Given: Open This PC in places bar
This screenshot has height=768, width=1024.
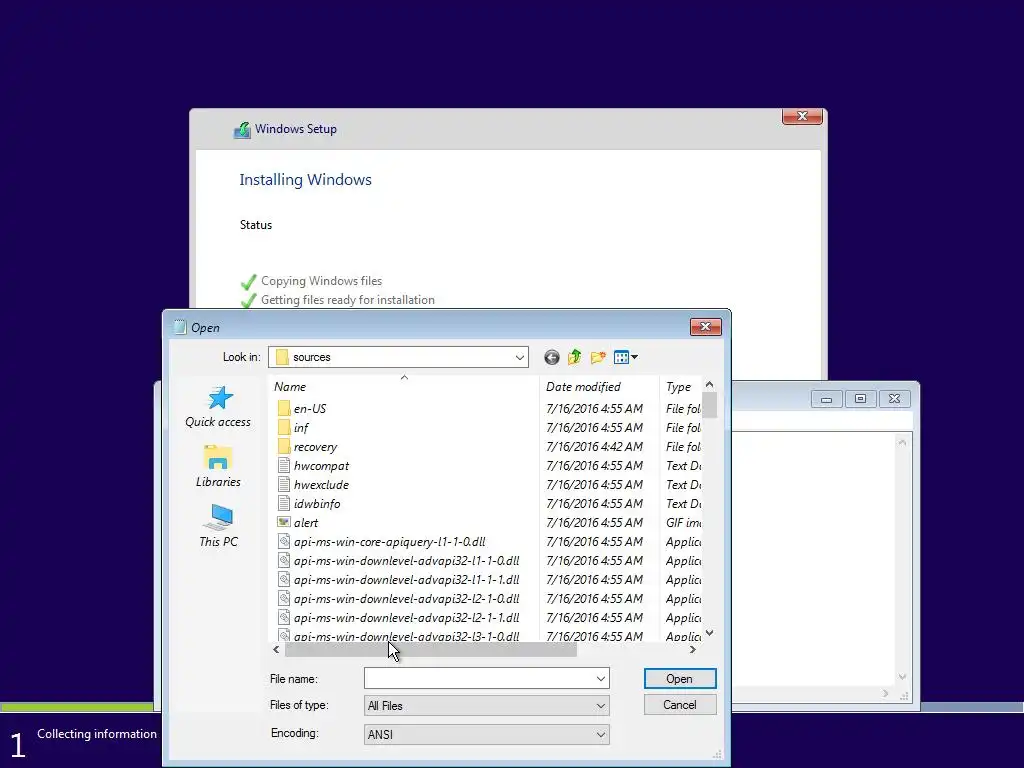Looking at the screenshot, I should (218, 526).
